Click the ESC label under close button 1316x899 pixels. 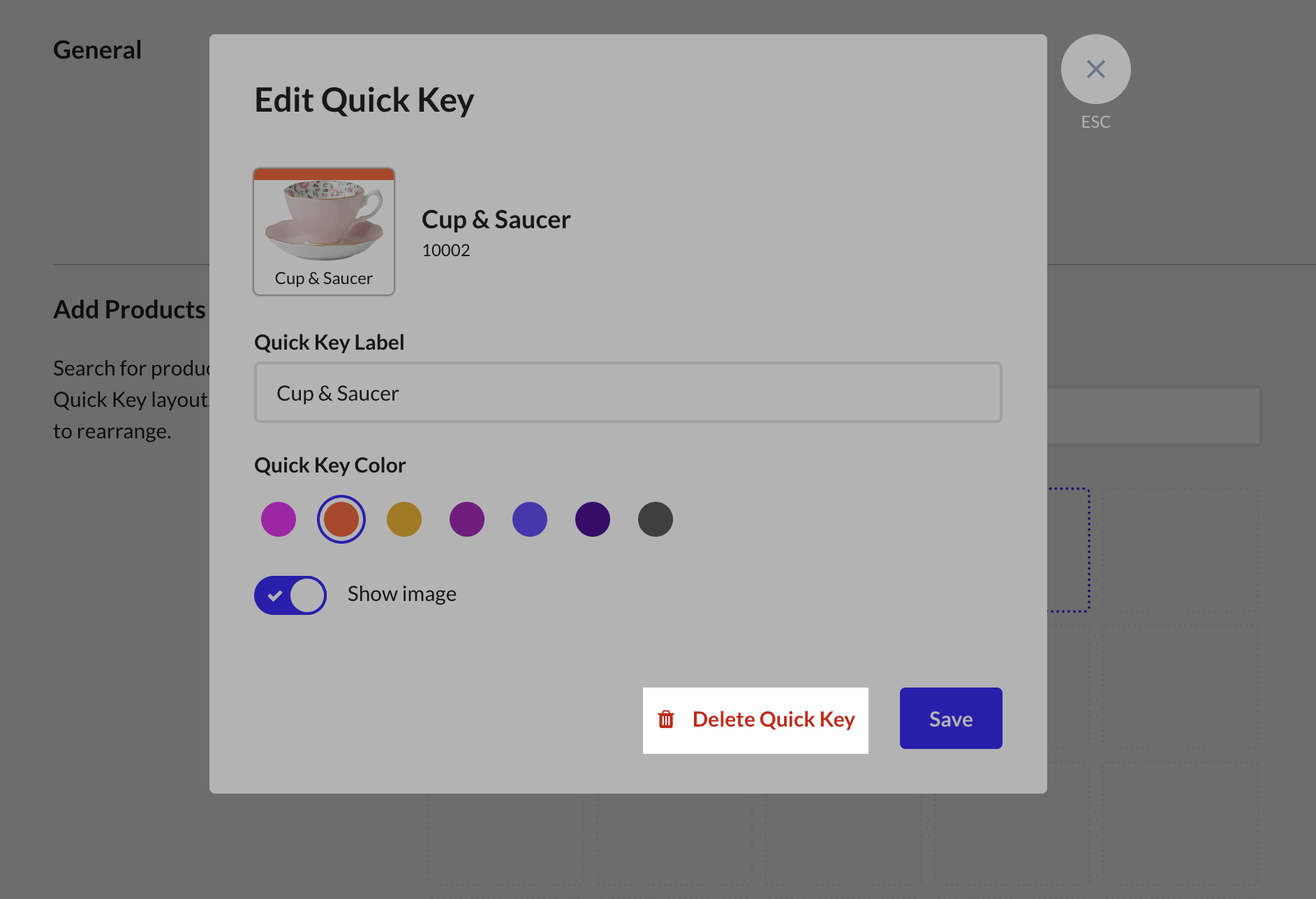[x=1095, y=122]
